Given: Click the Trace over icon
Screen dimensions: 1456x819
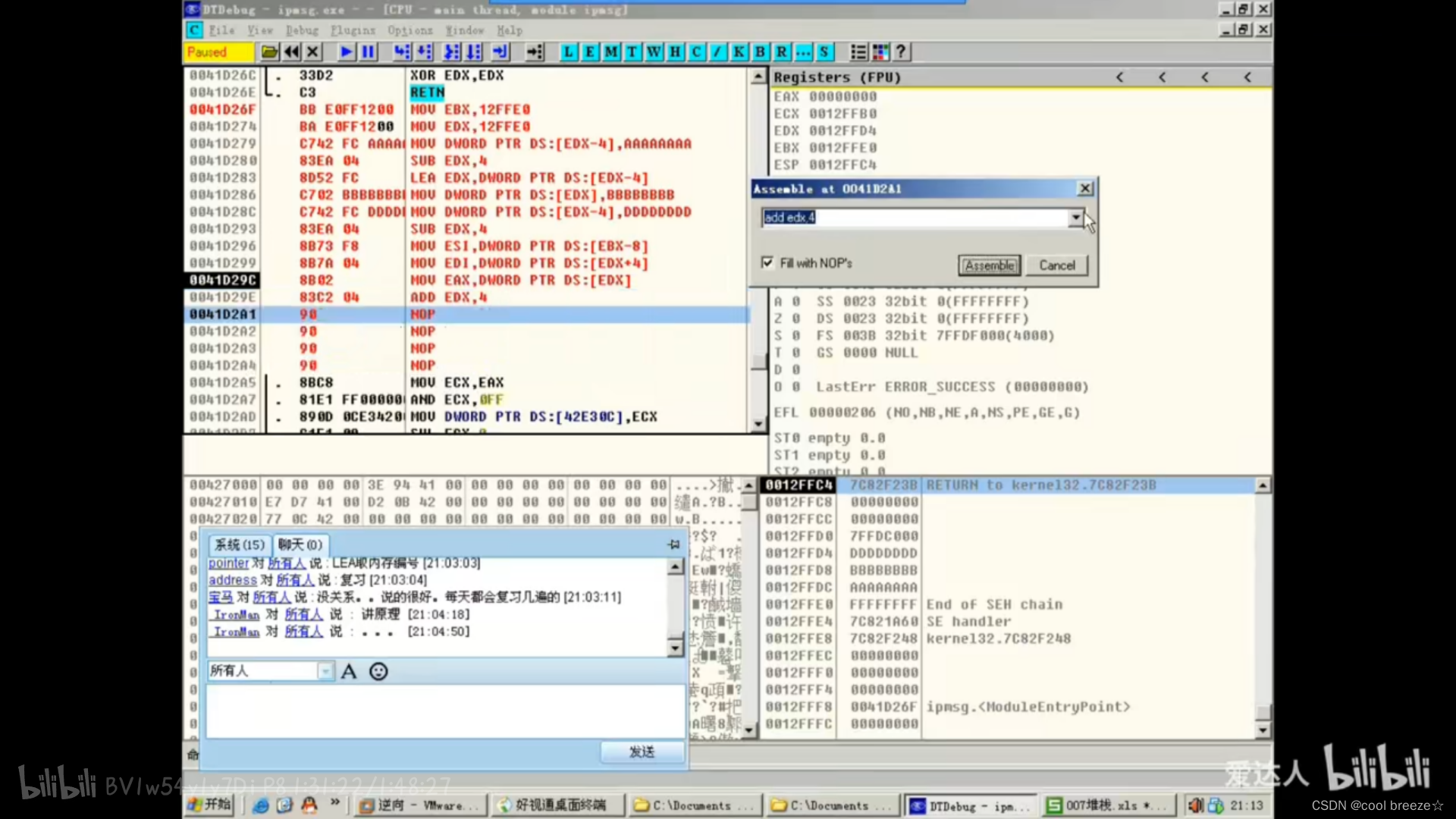Looking at the screenshot, I should [x=474, y=52].
